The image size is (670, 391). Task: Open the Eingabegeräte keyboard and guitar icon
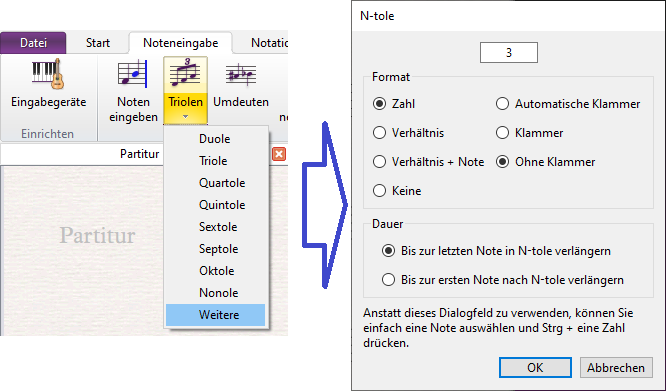(x=48, y=74)
